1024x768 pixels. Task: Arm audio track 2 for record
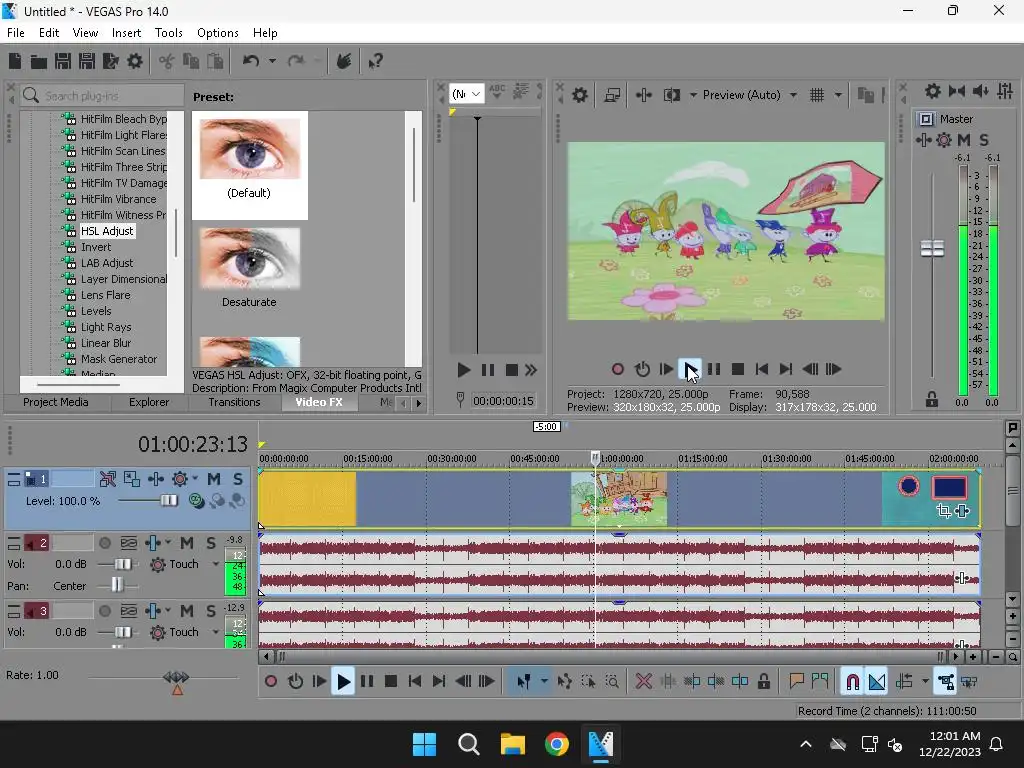pyautogui.click(x=104, y=543)
